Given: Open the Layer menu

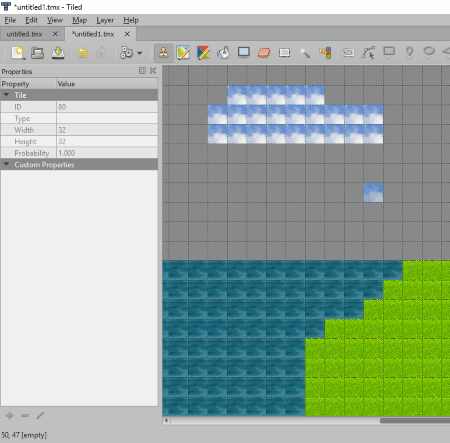Looking at the screenshot, I should pyautogui.click(x=105, y=20).
